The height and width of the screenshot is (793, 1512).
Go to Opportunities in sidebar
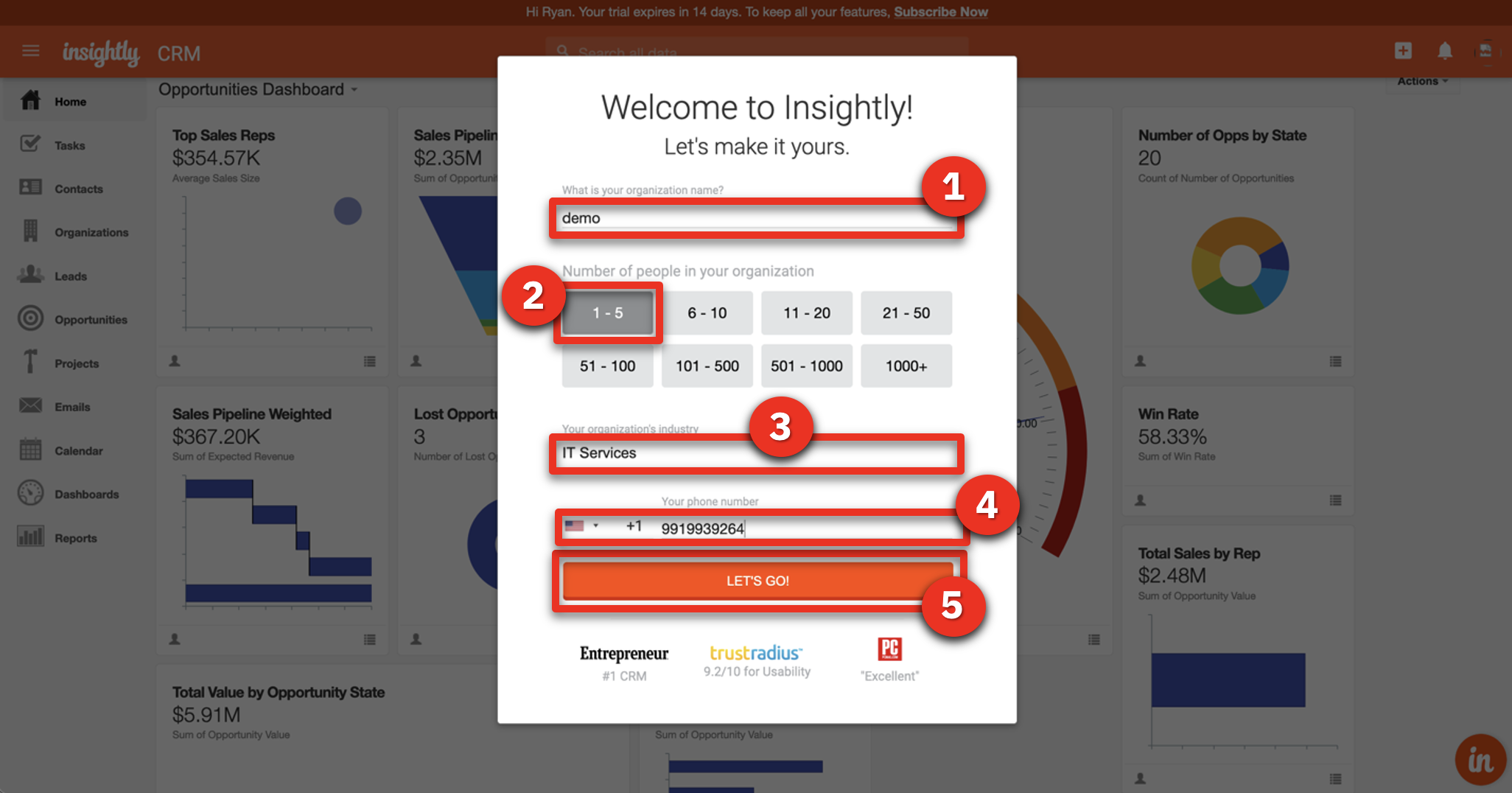[91, 320]
